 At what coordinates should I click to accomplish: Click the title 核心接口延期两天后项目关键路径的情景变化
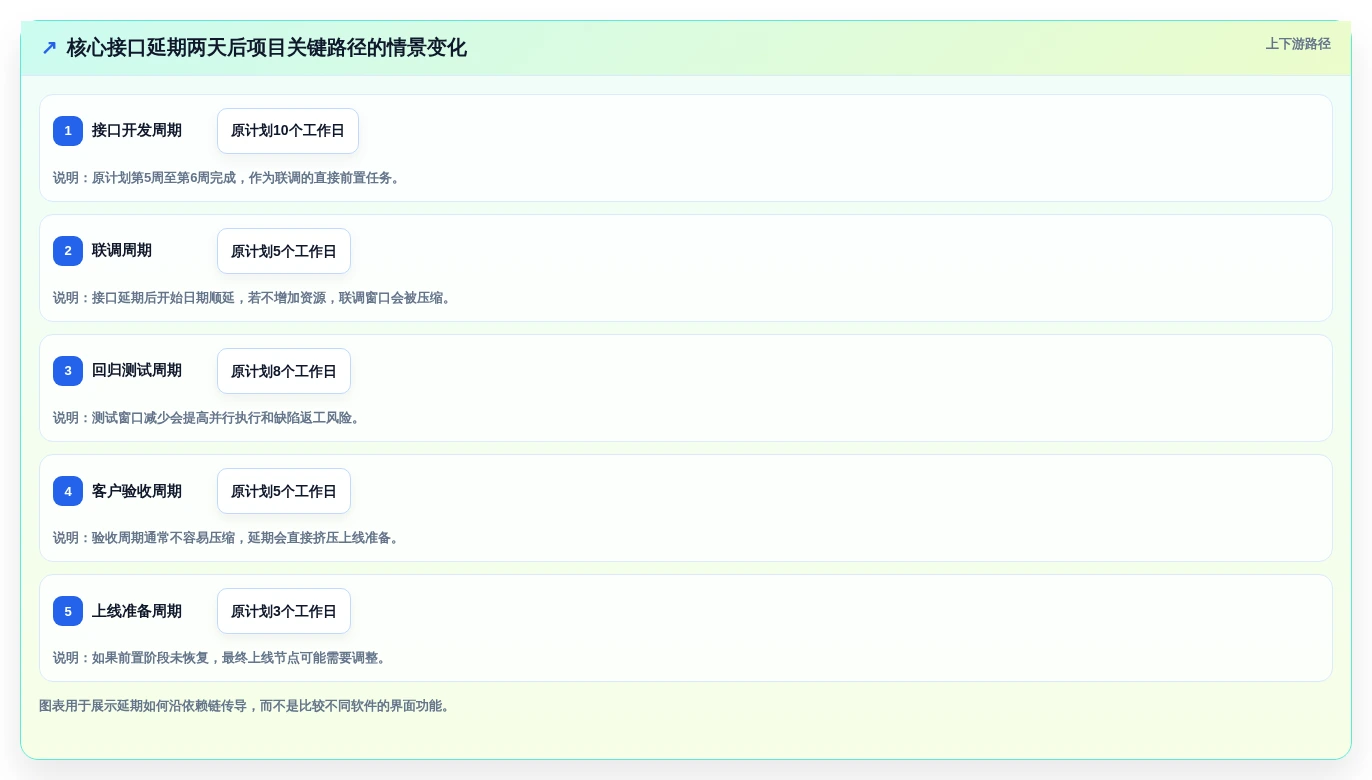coord(267,48)
